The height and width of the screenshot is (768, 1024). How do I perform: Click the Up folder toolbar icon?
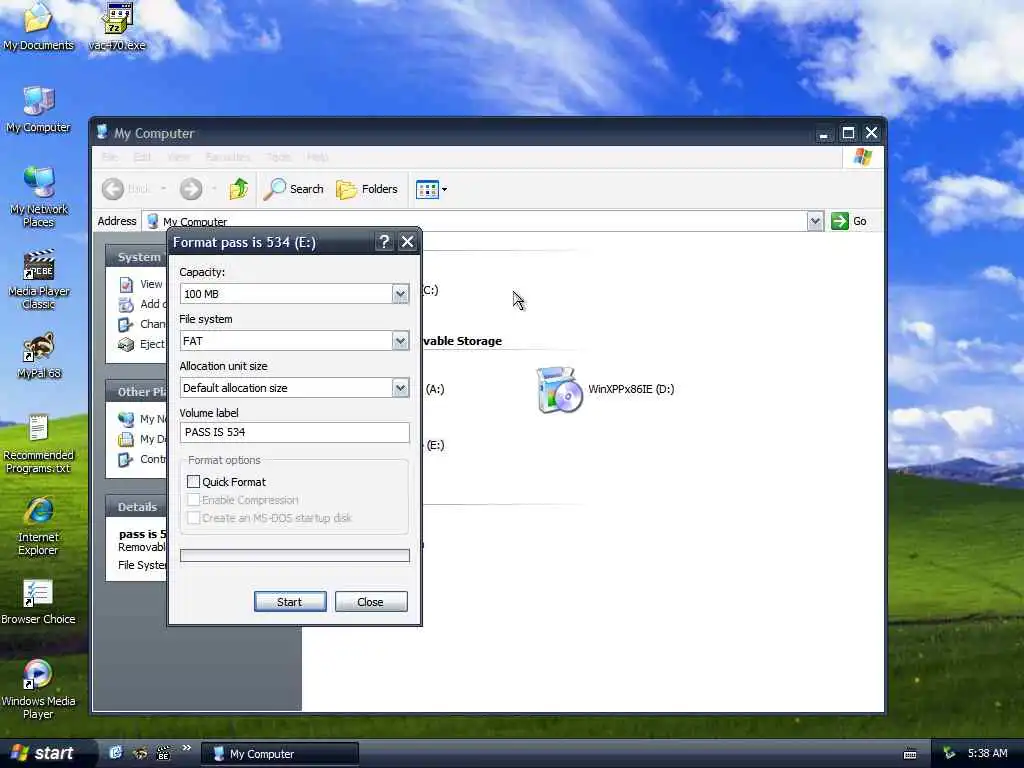[x=238, y=189]
